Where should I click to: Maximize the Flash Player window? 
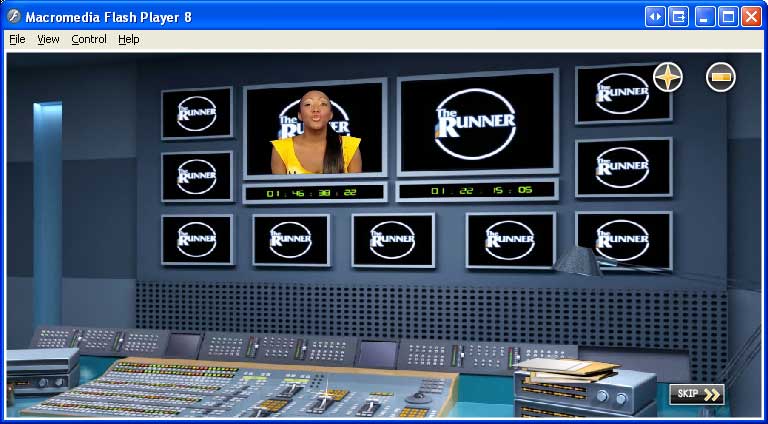pos(728,17)
